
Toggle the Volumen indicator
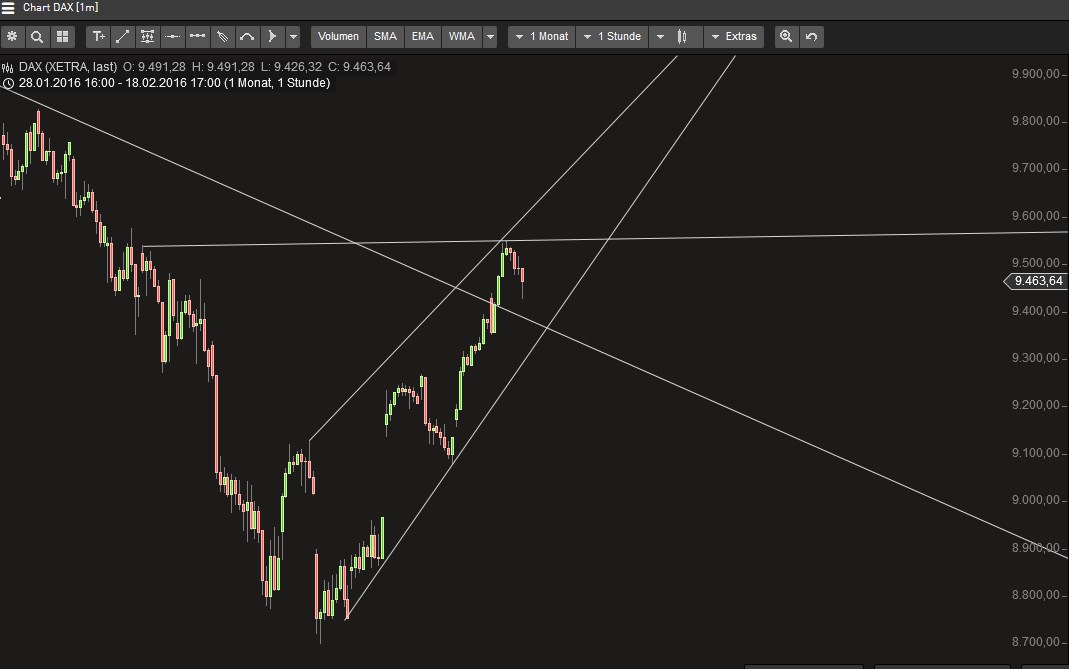pos(338,36)
